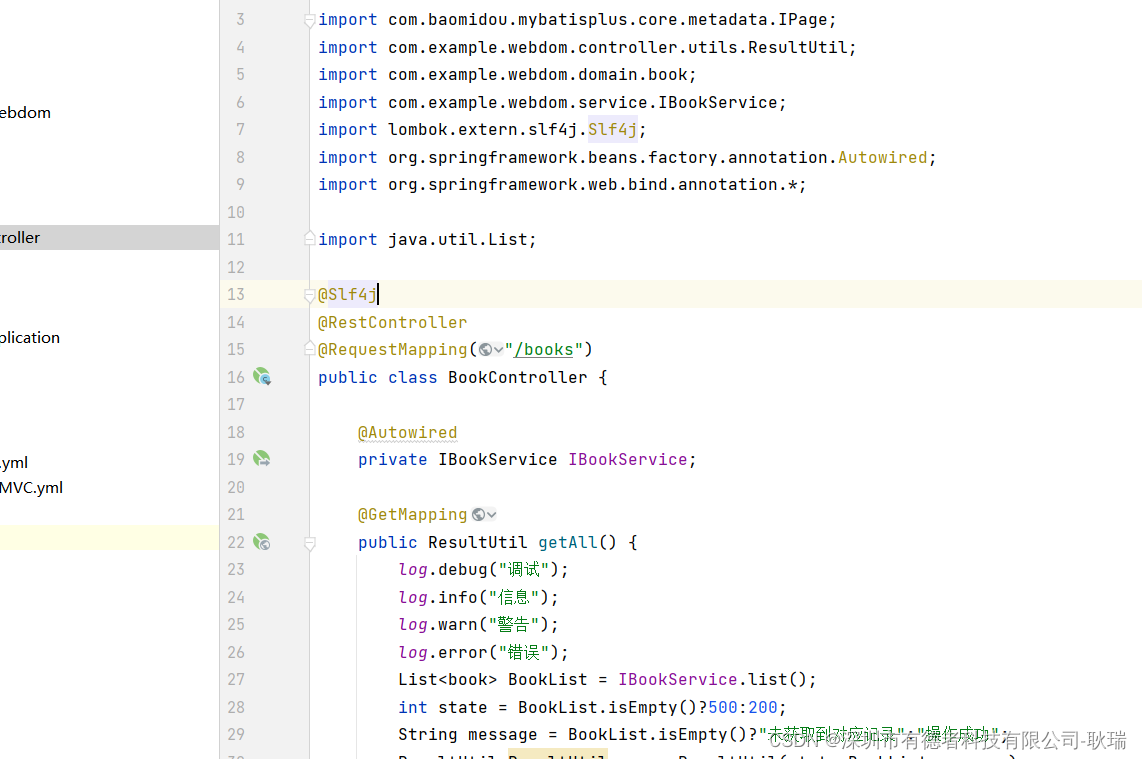This screenshot has width=1142, height=759.
Task: Click the autowired dependency gutter icon on line 19
Action: (x=262, y=459)
